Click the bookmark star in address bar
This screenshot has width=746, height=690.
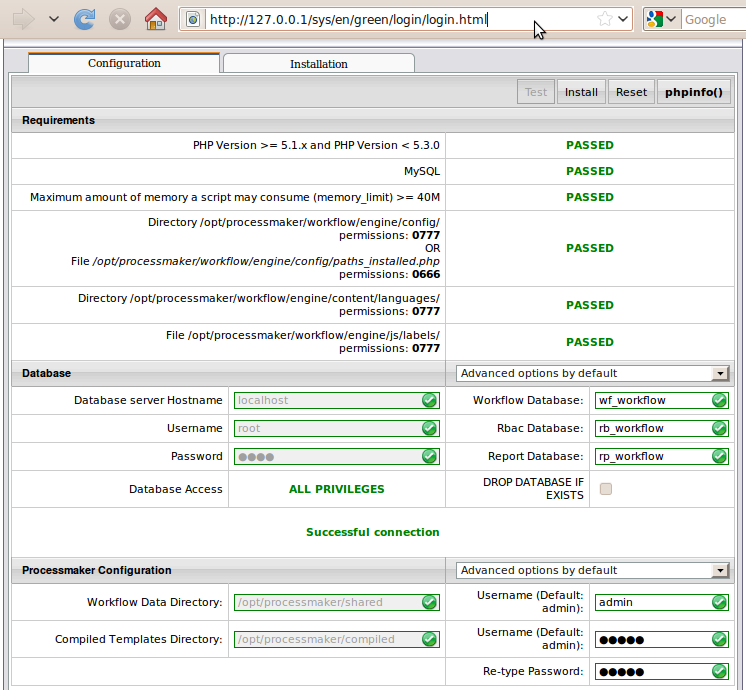coord(604,19)
